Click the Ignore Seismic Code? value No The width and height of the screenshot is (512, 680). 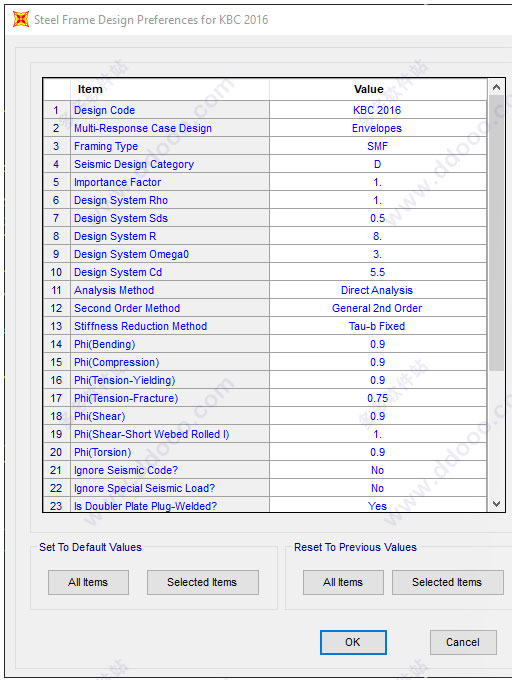[x=377, y=470]
